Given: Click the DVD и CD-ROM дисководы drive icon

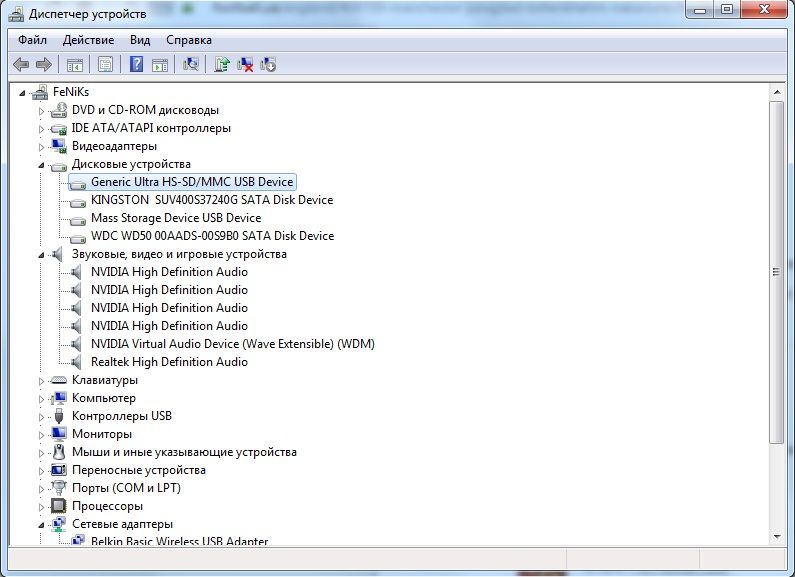Looking at the screenshot, I should click(59, 110).
